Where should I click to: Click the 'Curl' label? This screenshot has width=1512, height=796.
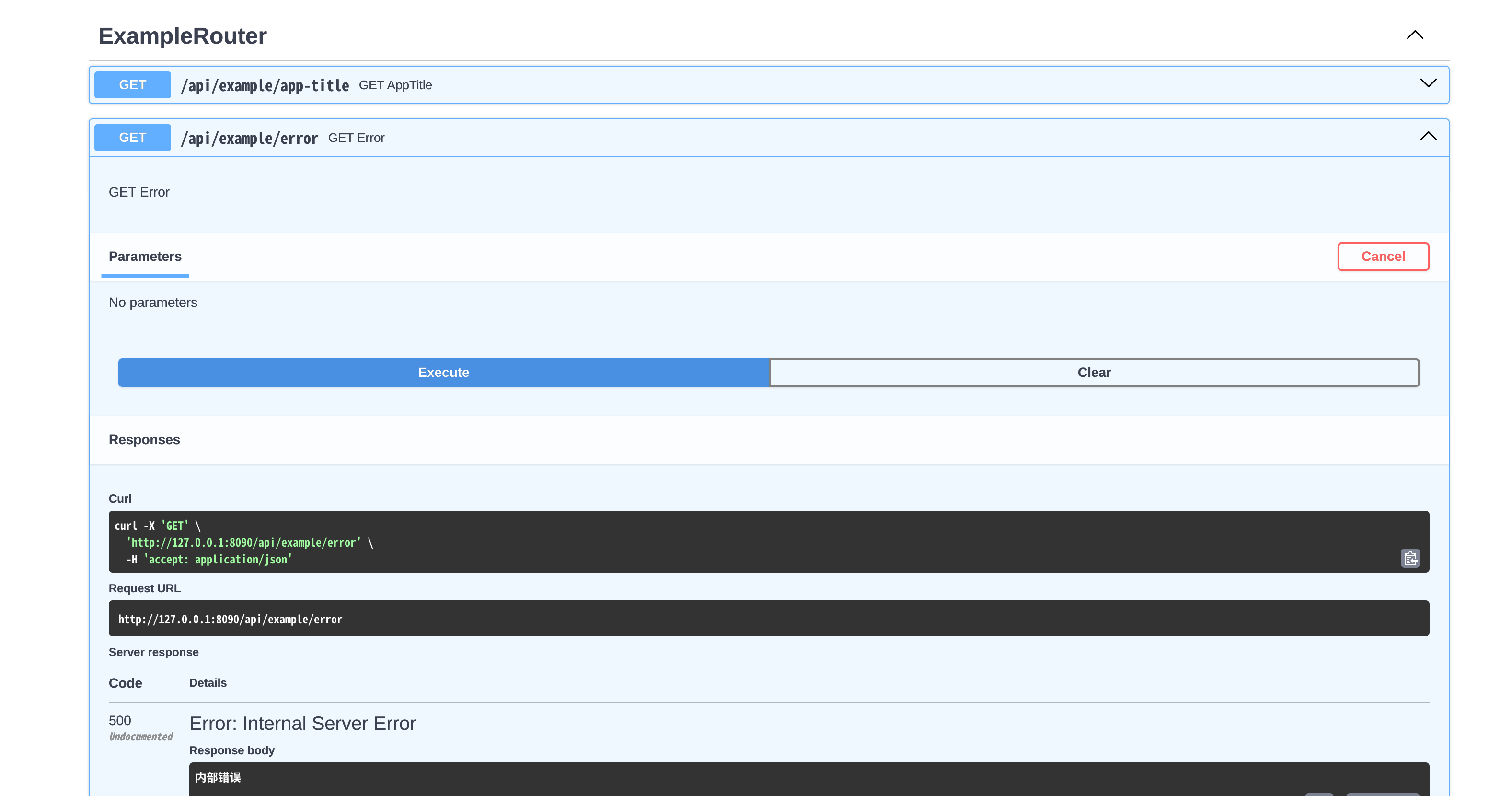(120, 499)
